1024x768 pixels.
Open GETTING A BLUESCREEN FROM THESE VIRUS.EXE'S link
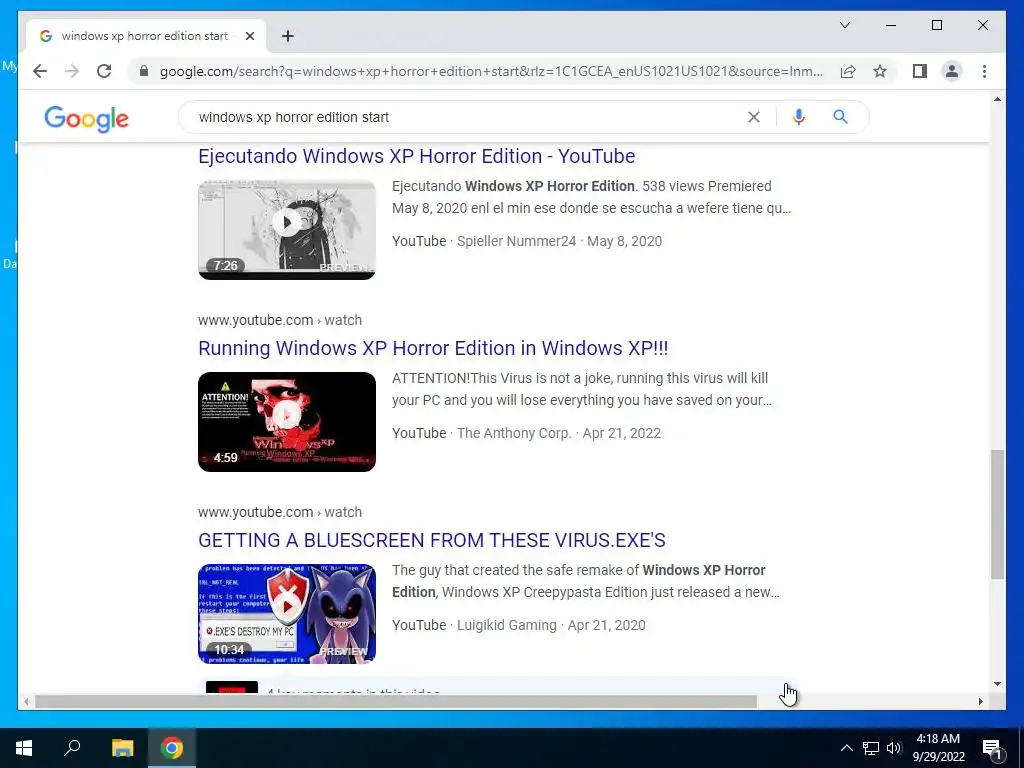pyautogui.click(x=432, y=540)
